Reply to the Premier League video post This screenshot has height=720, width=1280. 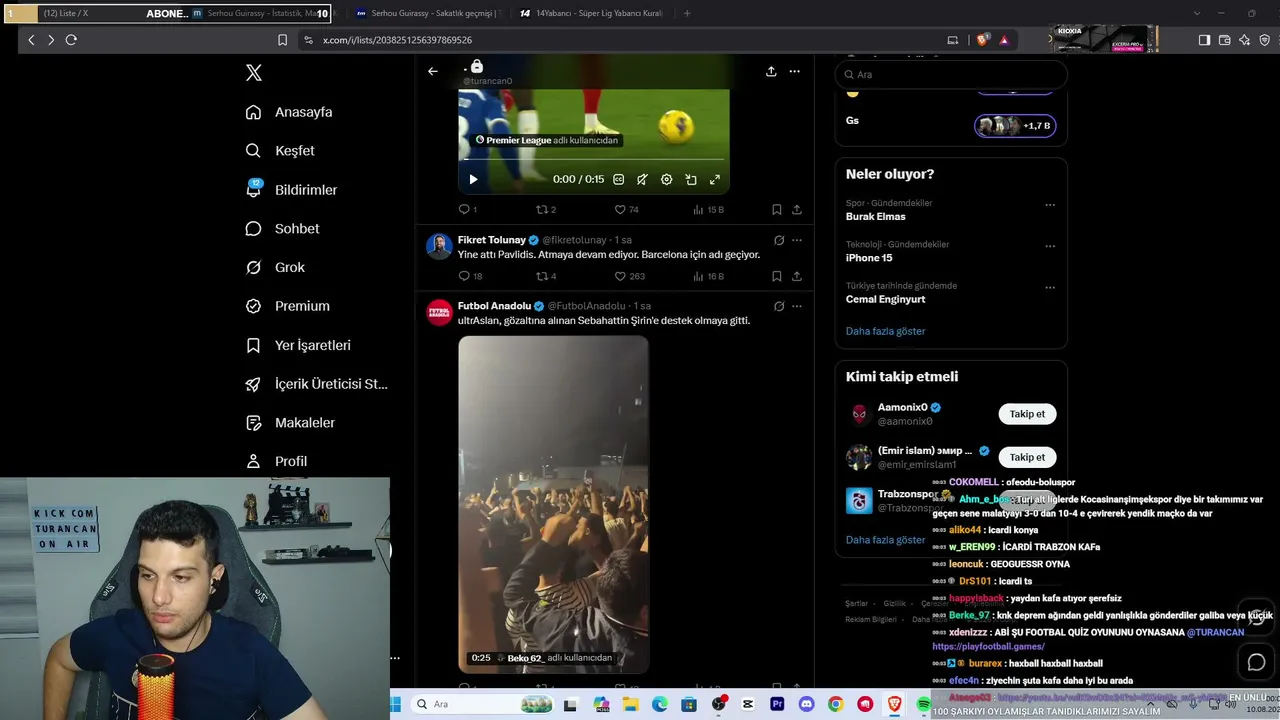point(467,210)
